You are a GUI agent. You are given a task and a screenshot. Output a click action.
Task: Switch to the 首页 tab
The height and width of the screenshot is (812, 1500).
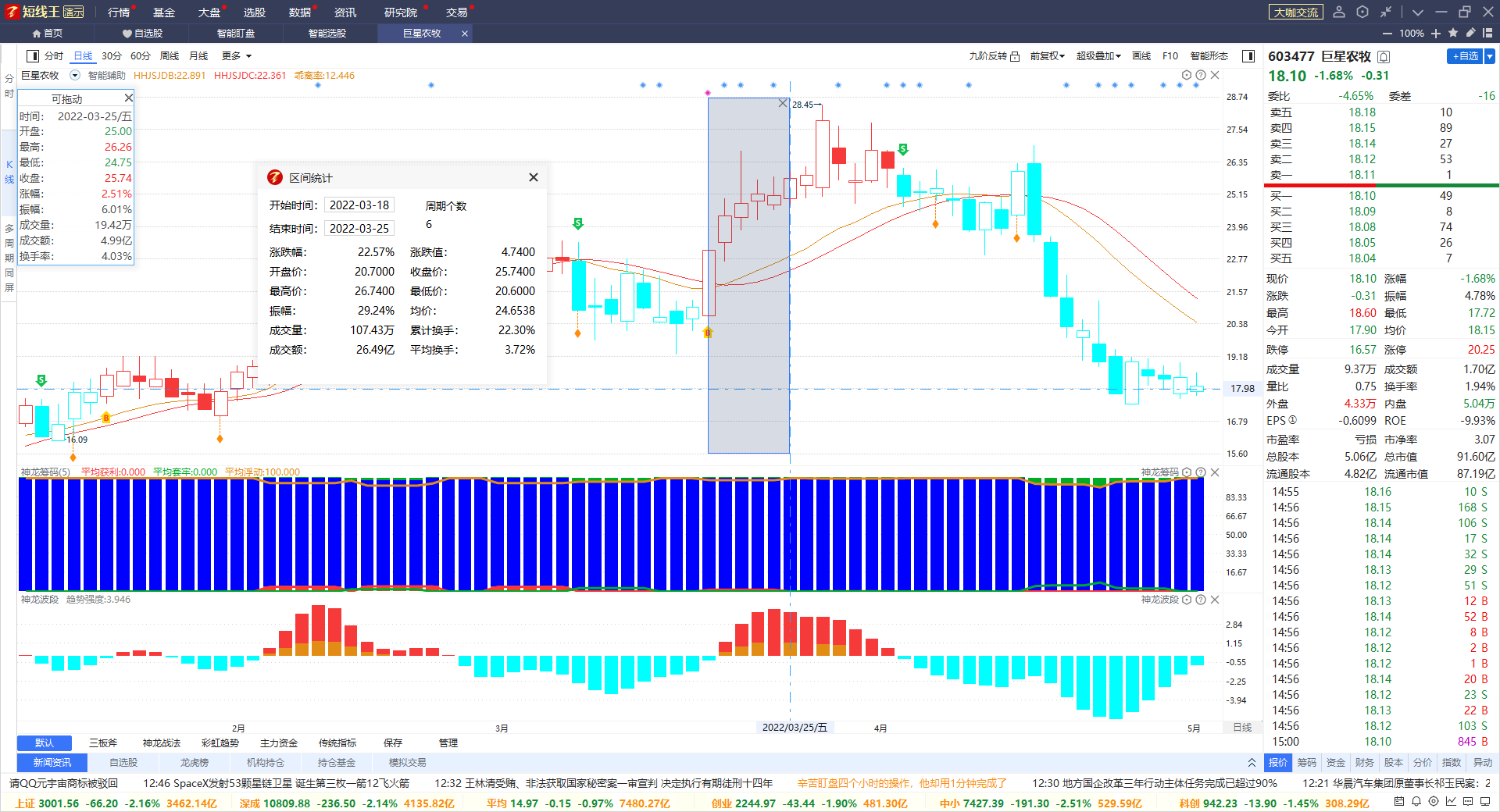48,34
